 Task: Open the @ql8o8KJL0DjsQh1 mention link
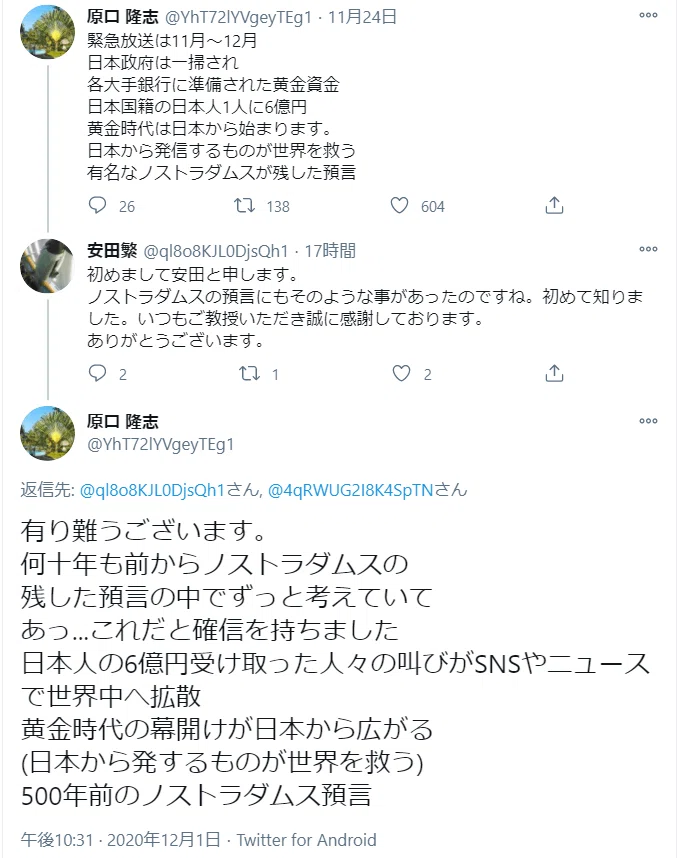(x=153, y=490)
